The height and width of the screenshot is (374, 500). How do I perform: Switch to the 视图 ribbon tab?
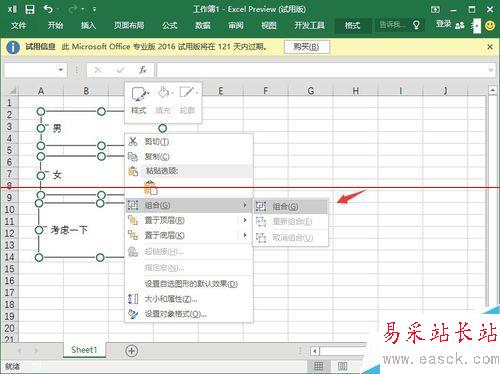[269, 25]
